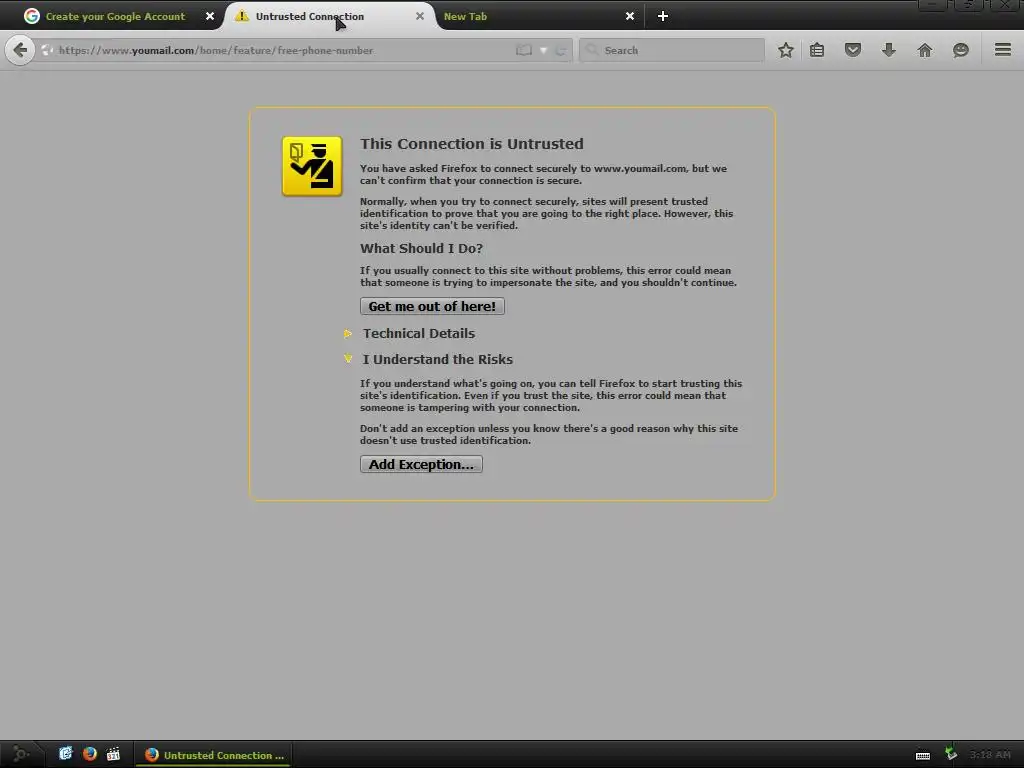Show bookmarks list icon in toolbar
This screenshot has height=768, width=1024.
817,50
